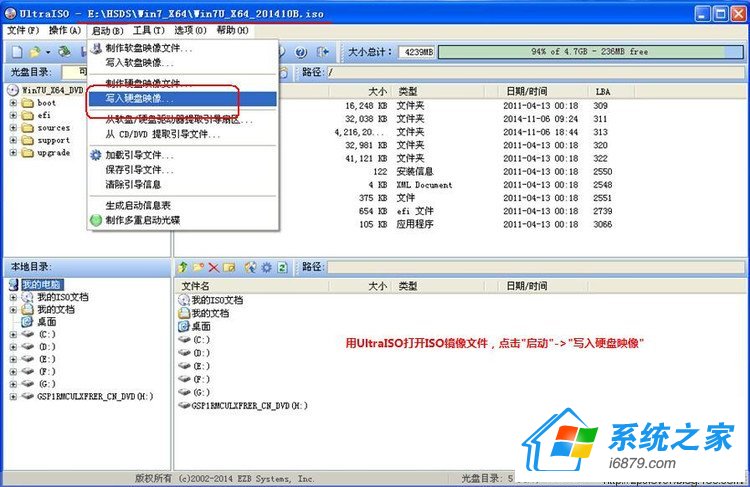Click the New file toolbar icon
Screen dimensions: 750x487
[x=17, y=52]
